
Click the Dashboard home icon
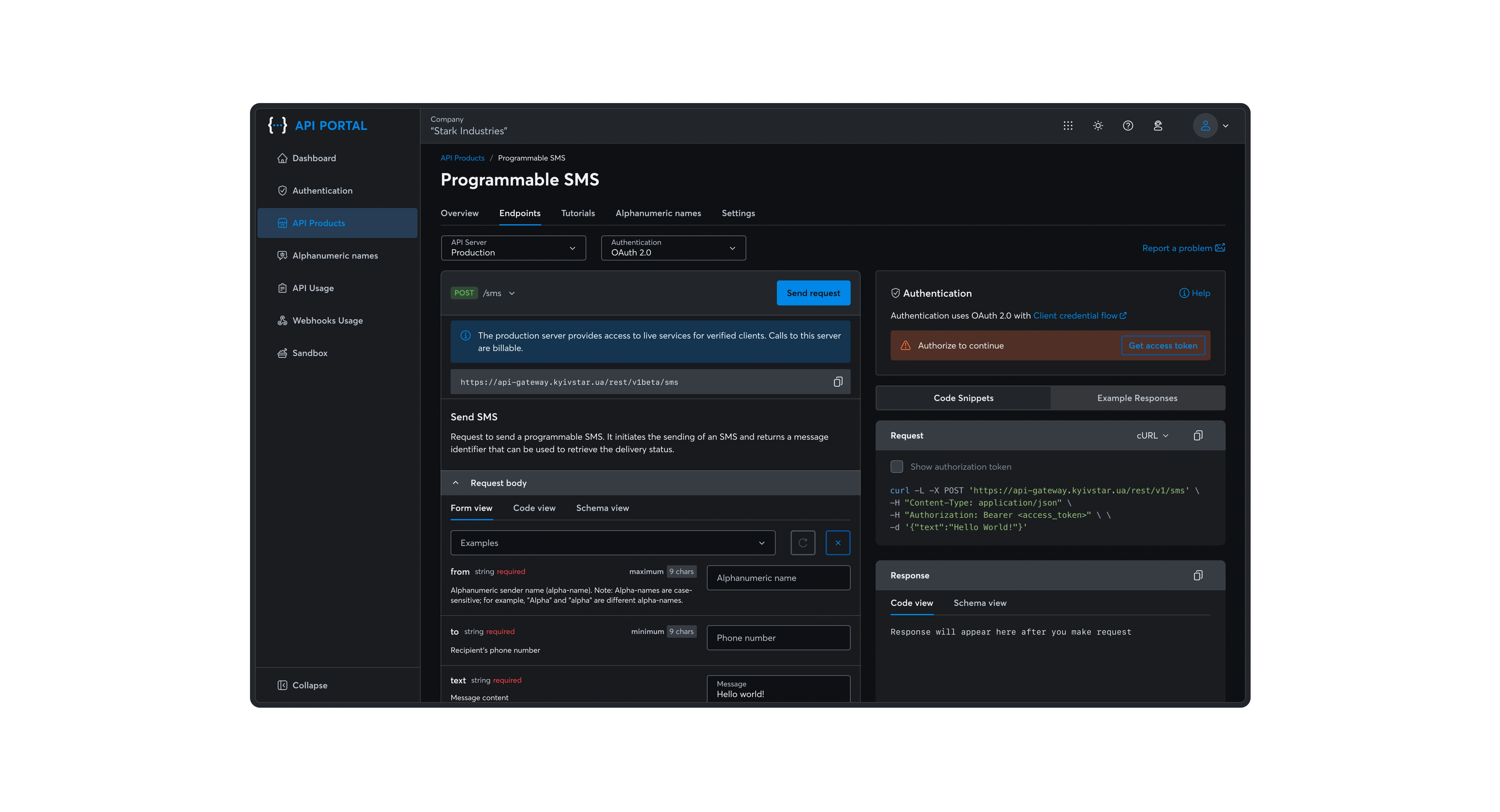tap(282, 158)
